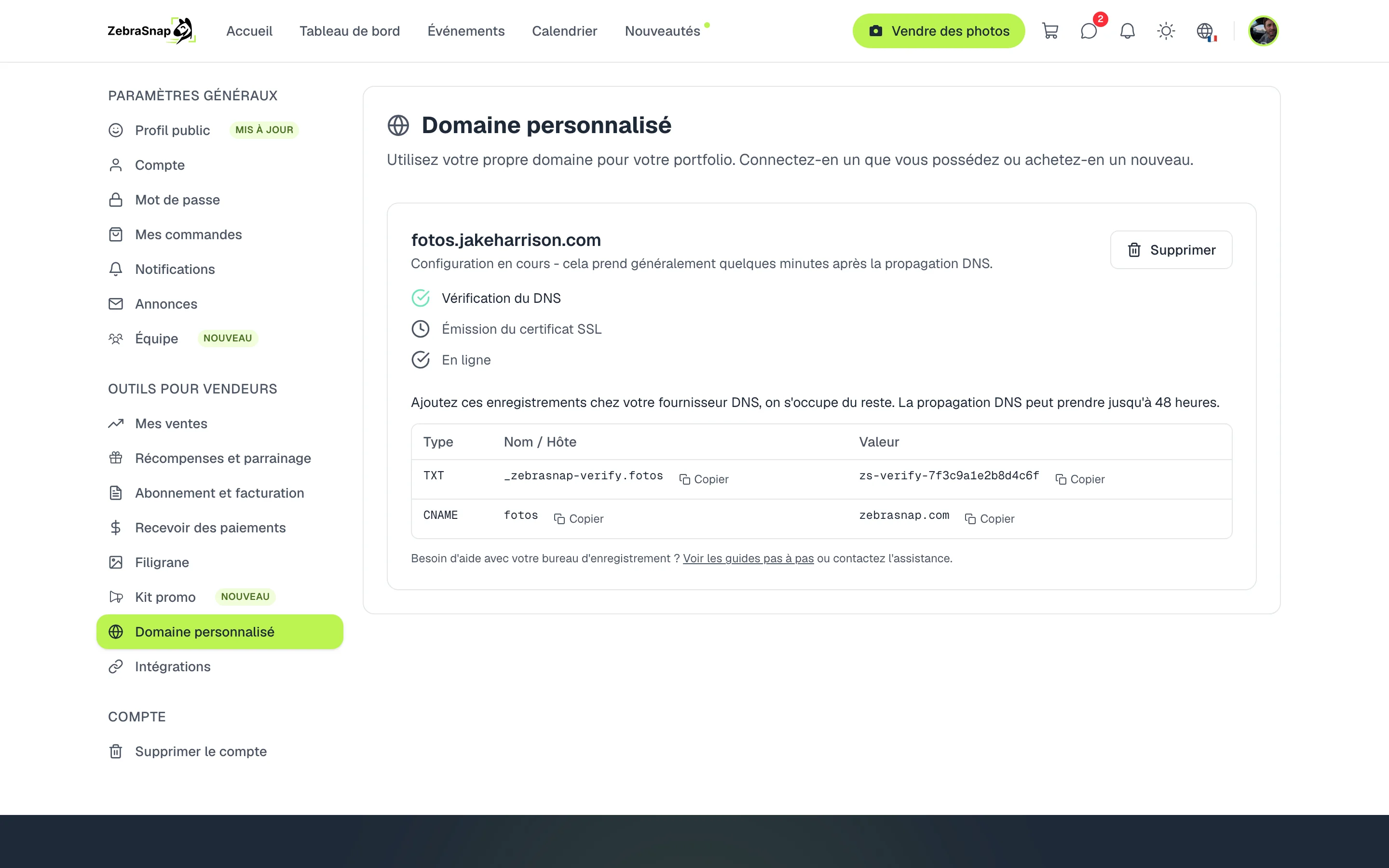Screen dimensions: 1389x868
Task: Open Compte settings
Action: pyautogui.click(x=220, y=165)
